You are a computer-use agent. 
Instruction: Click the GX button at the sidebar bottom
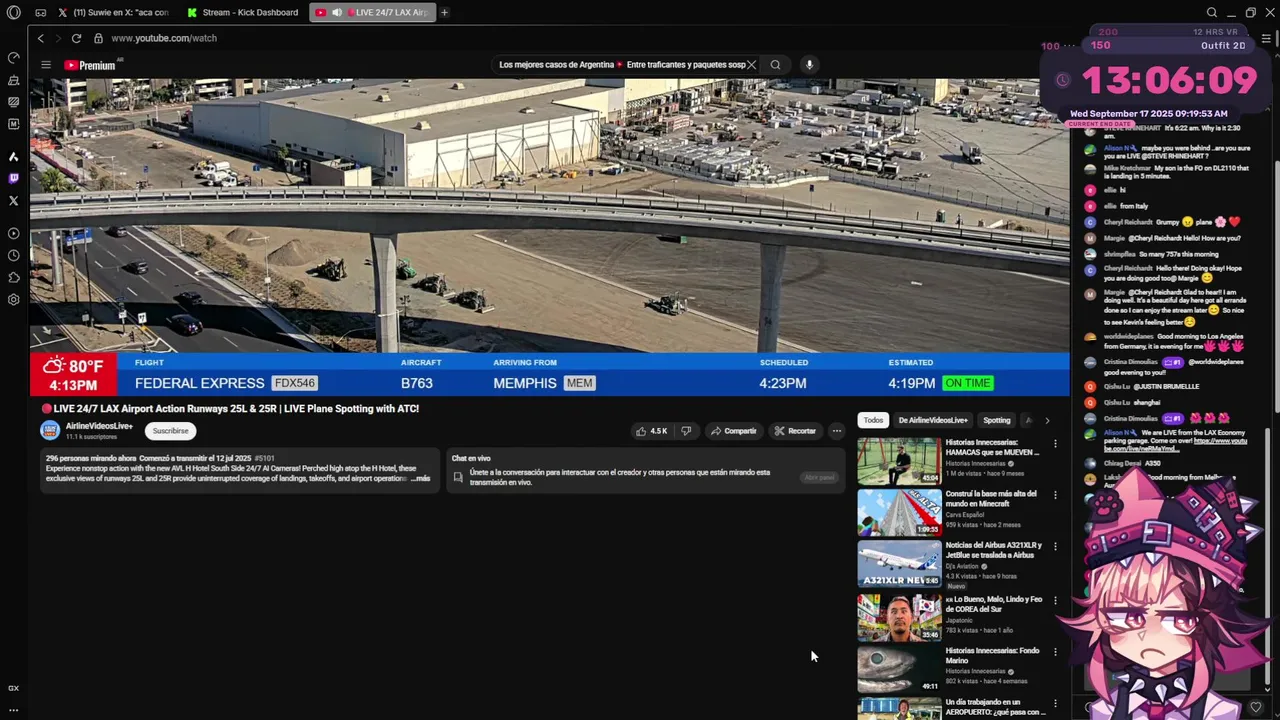pyautogui.click(x=13, y=688)
